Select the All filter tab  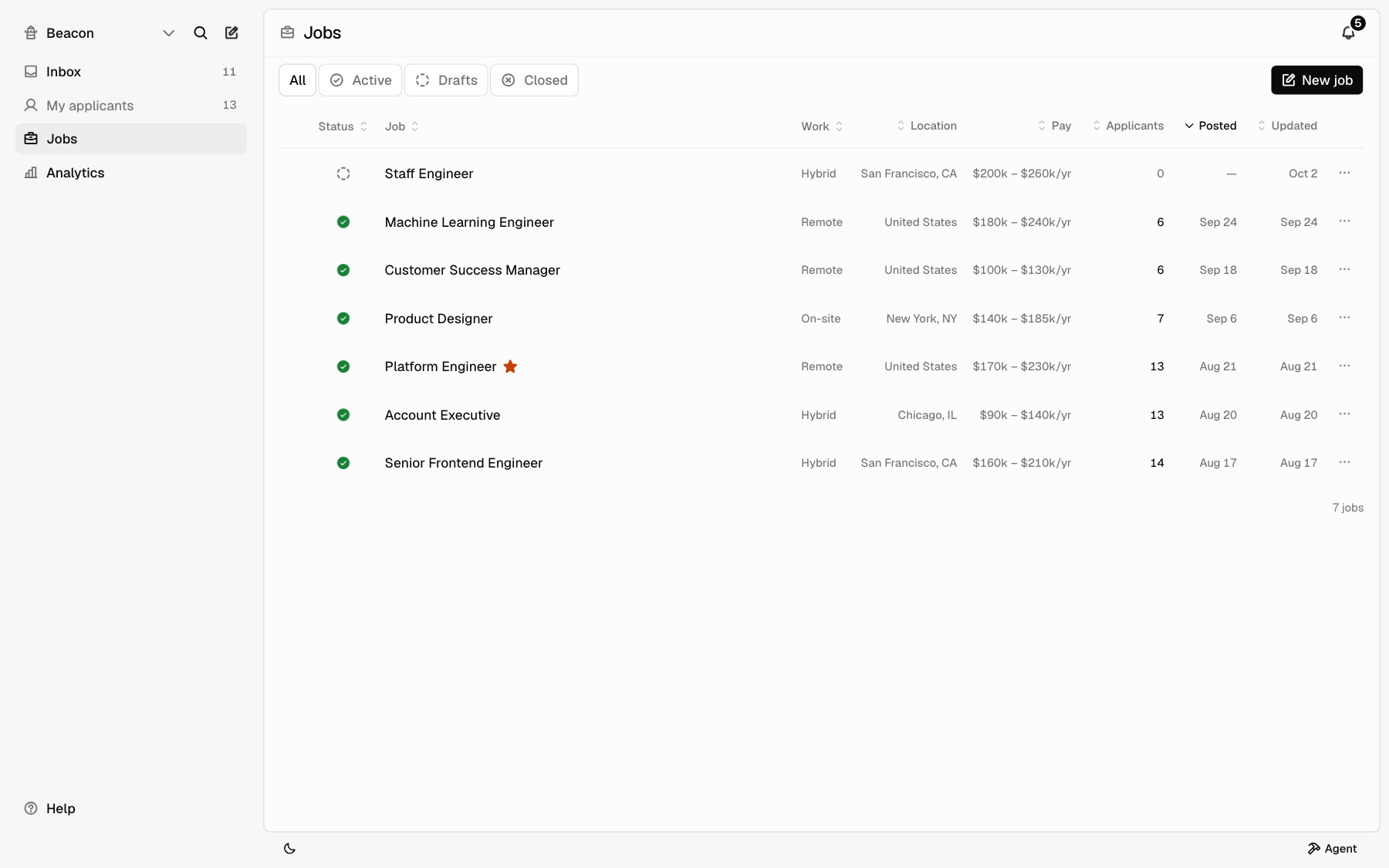click(298, 80)
